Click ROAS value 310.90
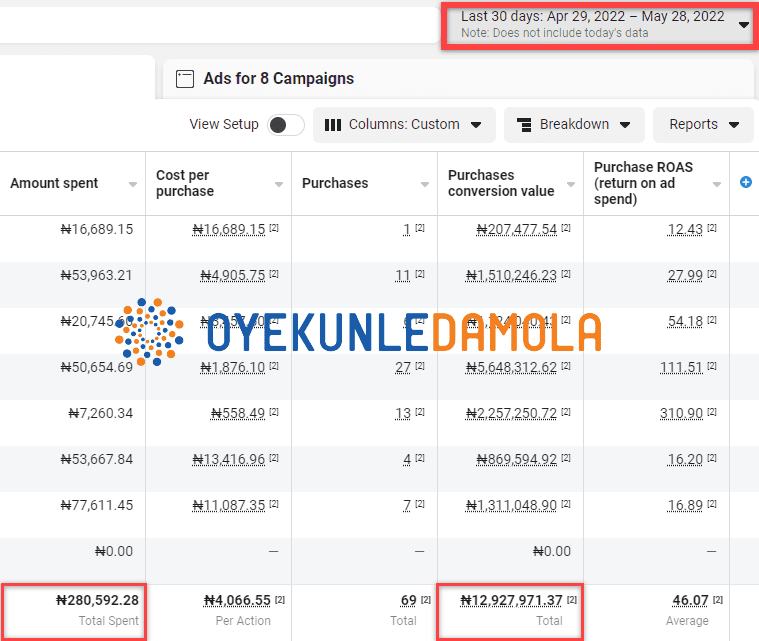This screenshot has height=641, width=759. tap(682, 413)
